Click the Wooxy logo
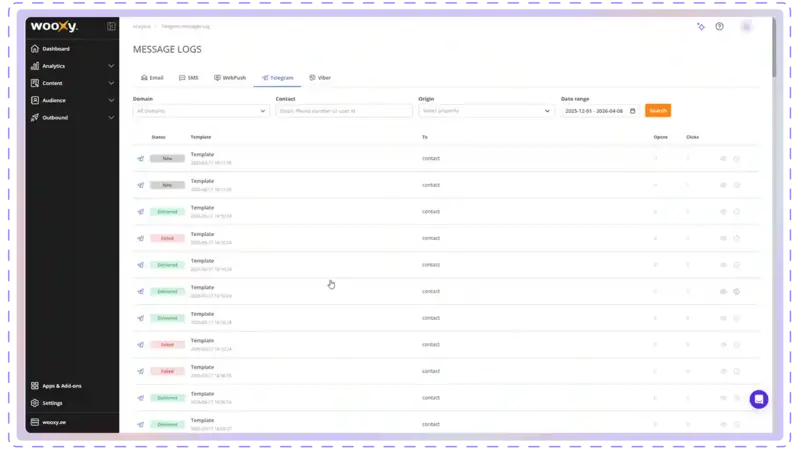This screenshot has height=450, width=800. click(54, 27)
